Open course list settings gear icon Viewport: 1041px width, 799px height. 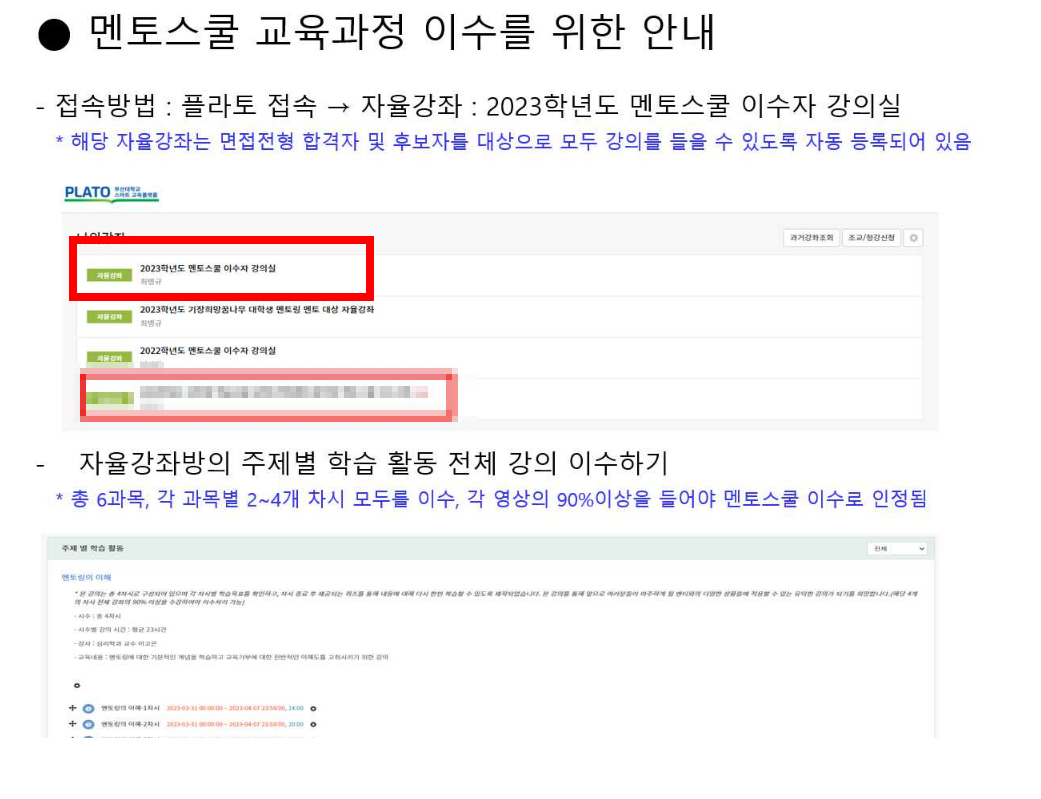click(x=914, y=238)
